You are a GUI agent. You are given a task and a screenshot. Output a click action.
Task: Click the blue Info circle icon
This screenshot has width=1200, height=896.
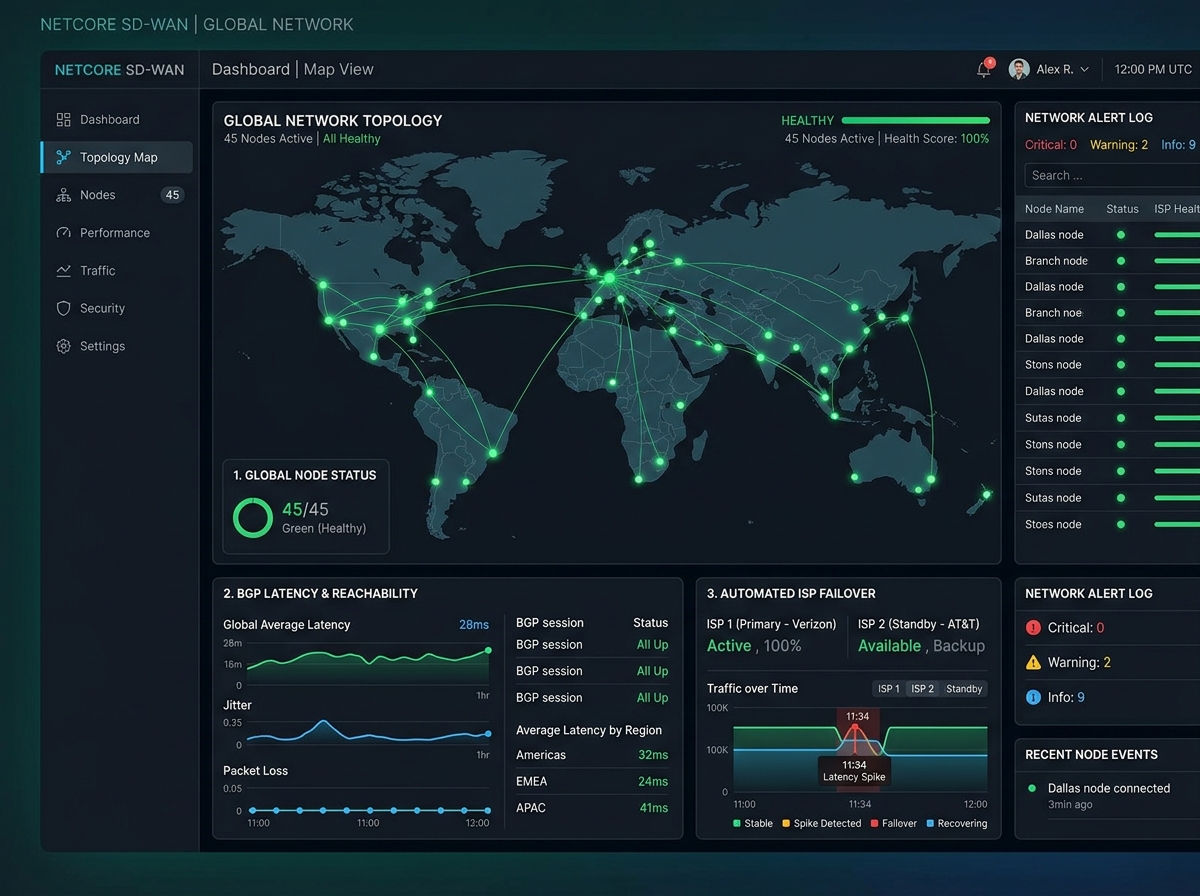click(x=1033, y=697)
